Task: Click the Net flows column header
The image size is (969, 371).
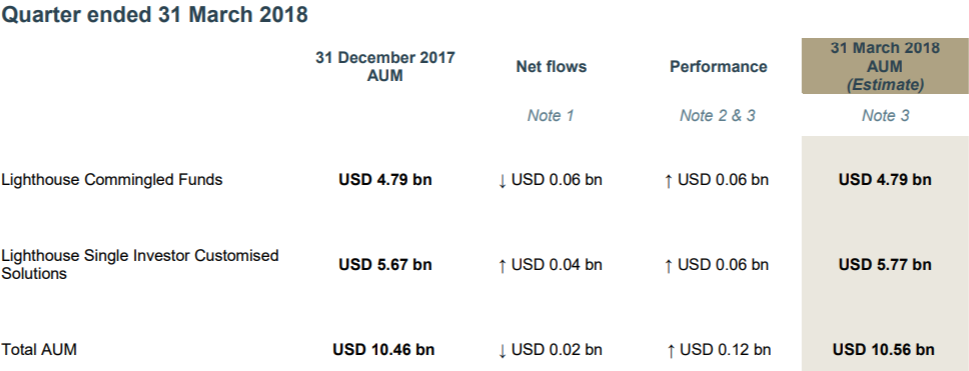Action: pos(551,67)
